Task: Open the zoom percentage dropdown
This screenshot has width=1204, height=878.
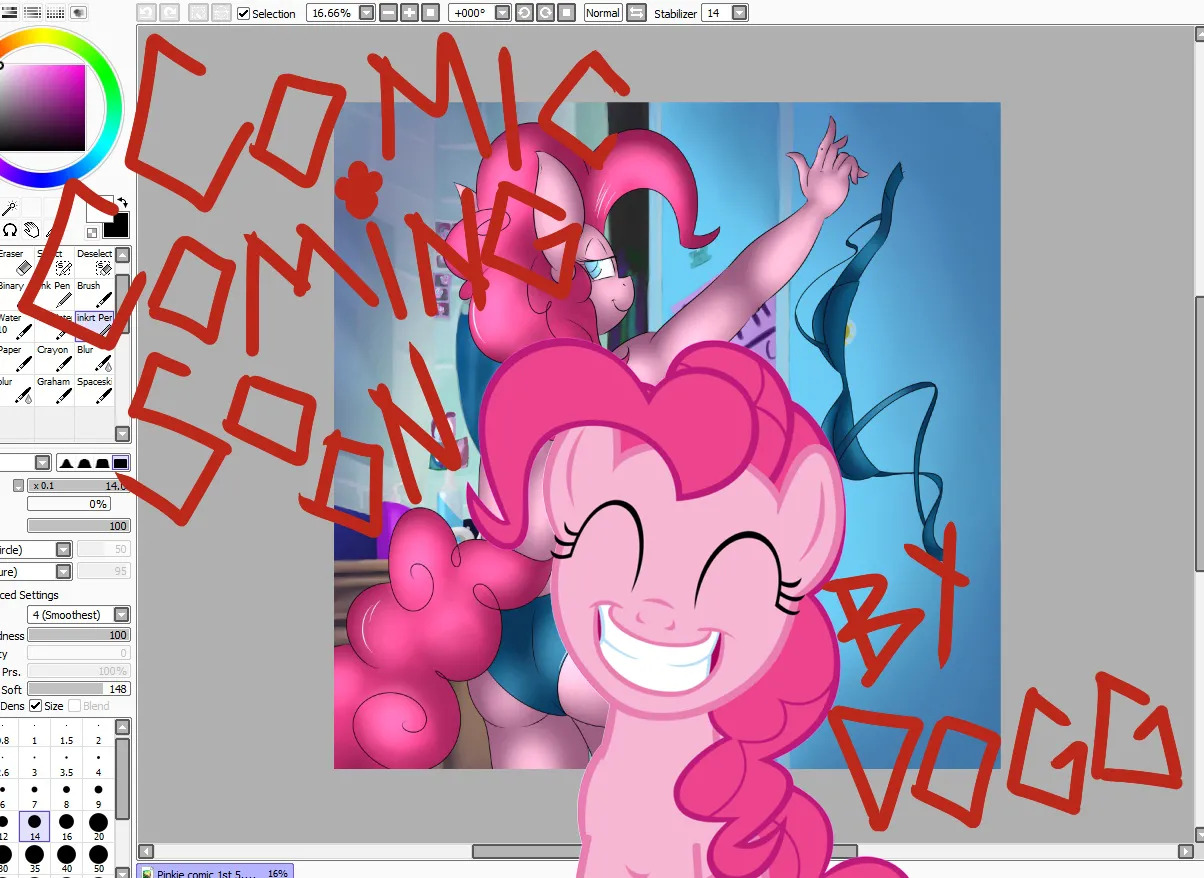Action: (x=366, y=13)
